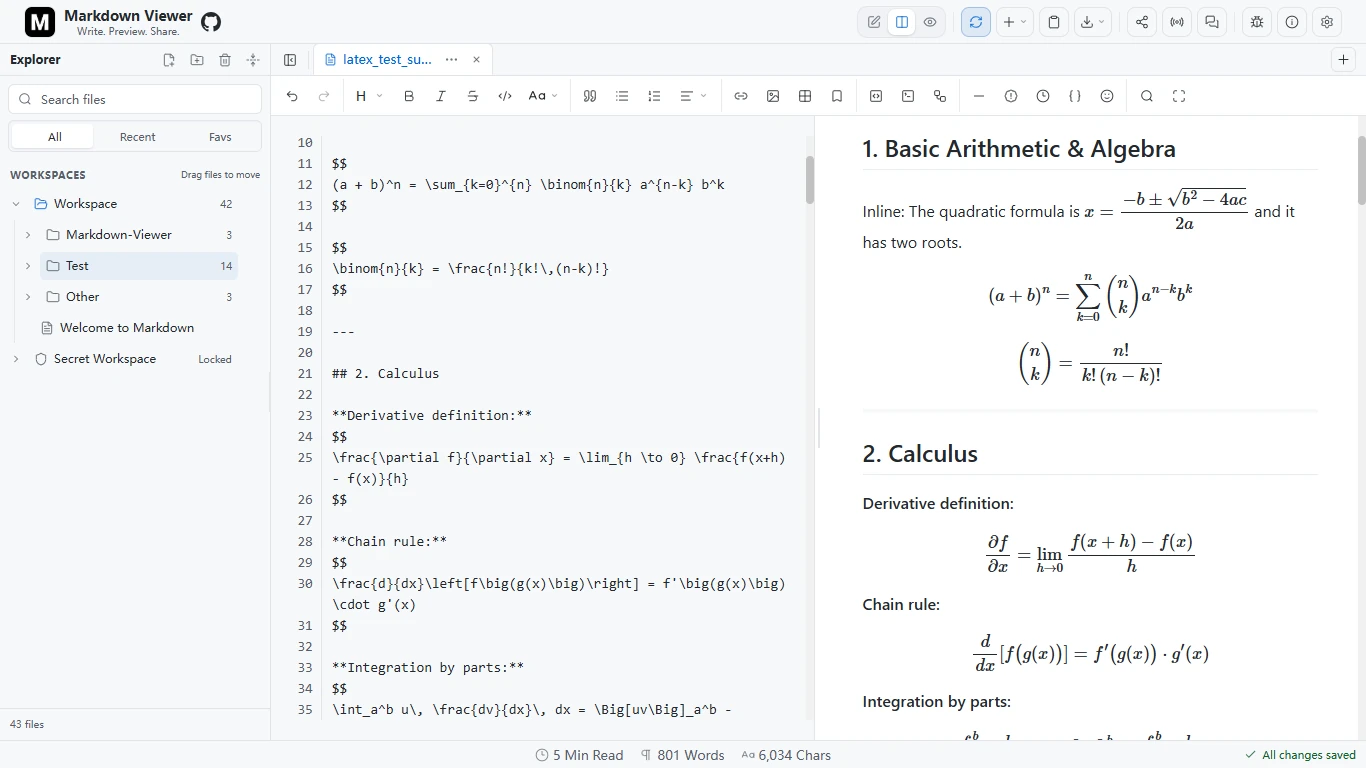
Task: Open the share options
Action: tap(1142, 22)
